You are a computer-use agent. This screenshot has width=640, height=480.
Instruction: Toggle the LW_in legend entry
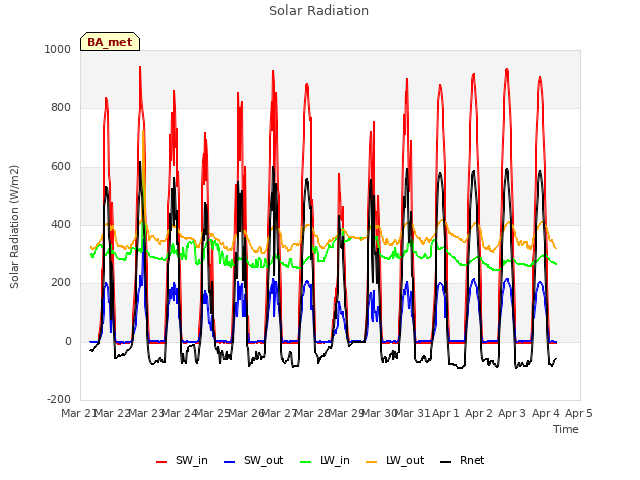click(x=325, y=460)
